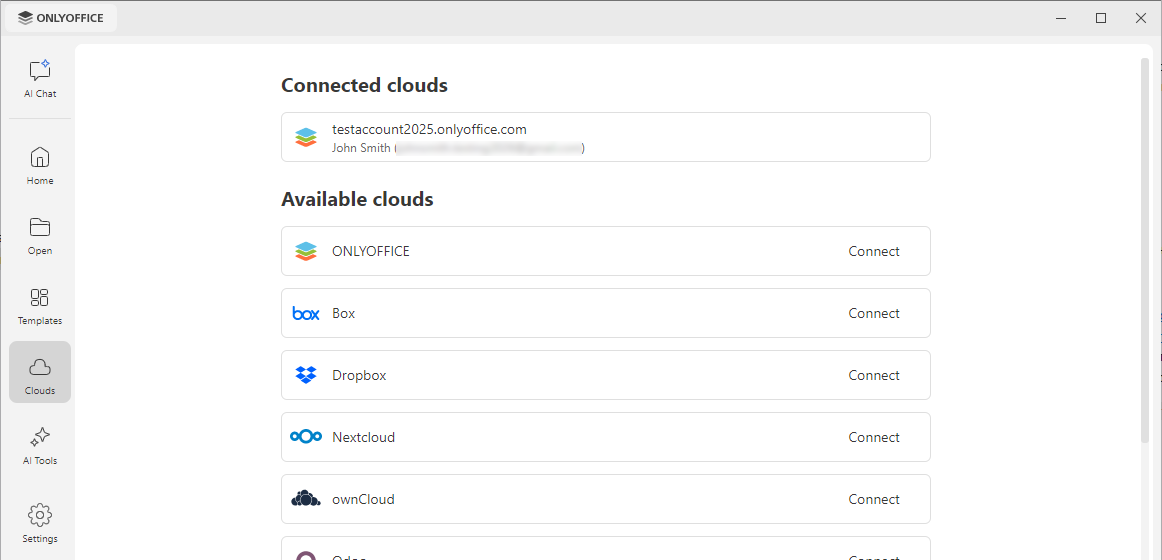
Task: Open the AI Chat panel
Action: [x=40, y=79]
